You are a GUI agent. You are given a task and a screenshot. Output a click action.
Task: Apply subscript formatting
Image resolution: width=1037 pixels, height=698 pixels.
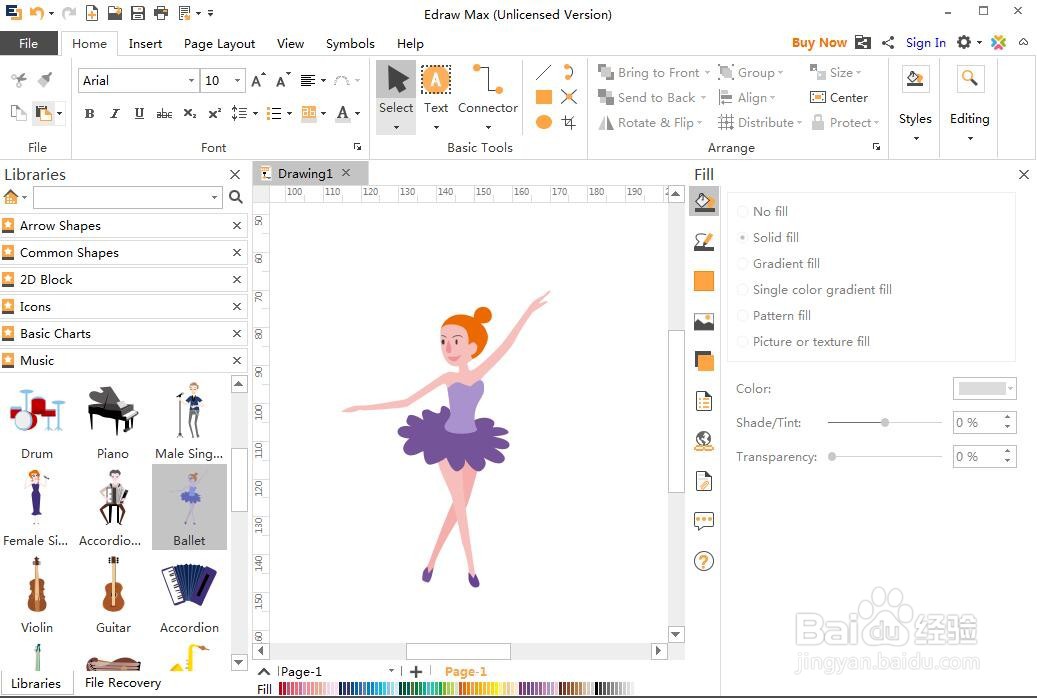[189, 113]
